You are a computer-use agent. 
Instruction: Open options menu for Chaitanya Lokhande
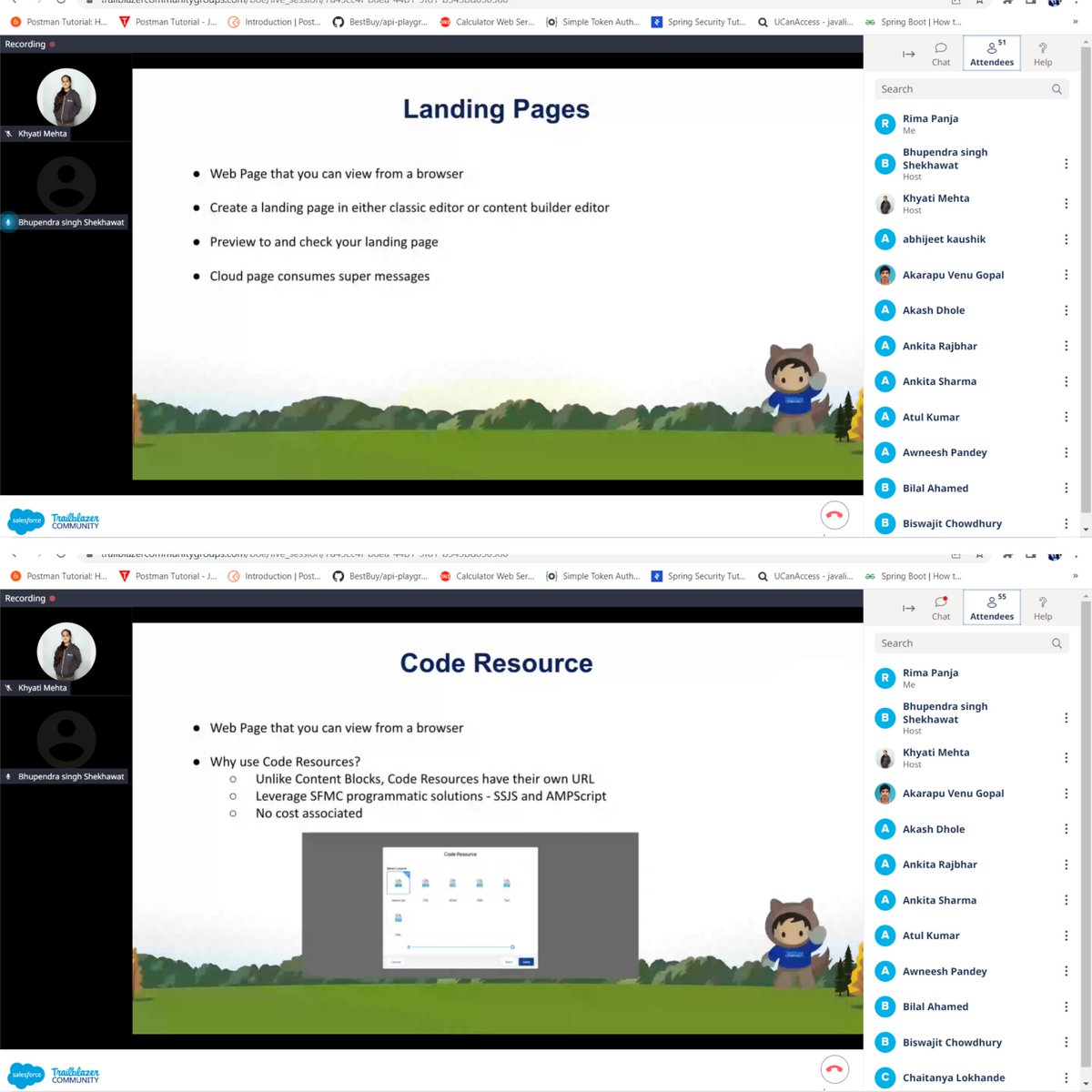[x=1066, y=1077]
